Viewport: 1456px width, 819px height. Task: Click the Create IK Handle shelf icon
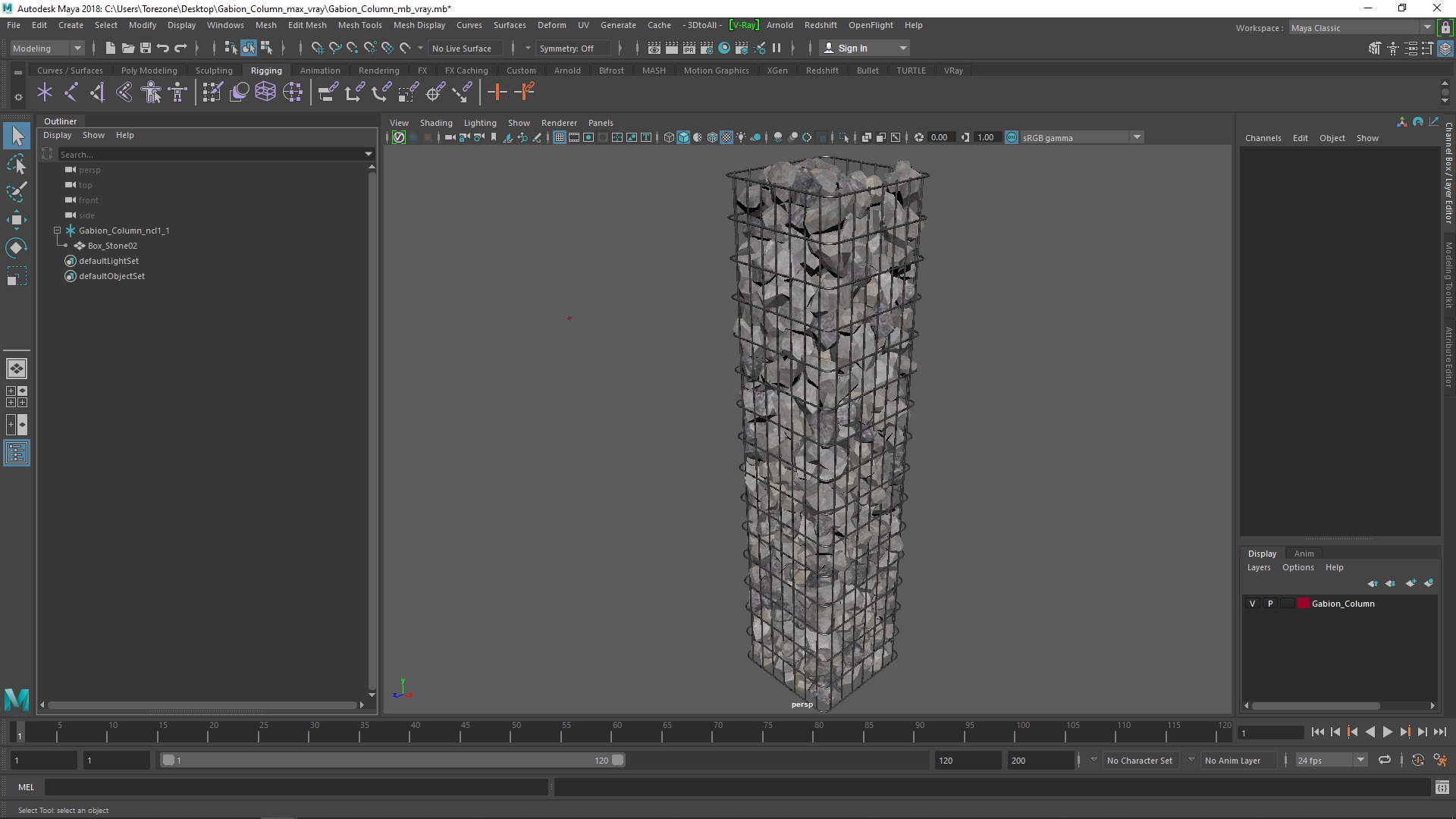pyautogui.click(x=97, y=93)
